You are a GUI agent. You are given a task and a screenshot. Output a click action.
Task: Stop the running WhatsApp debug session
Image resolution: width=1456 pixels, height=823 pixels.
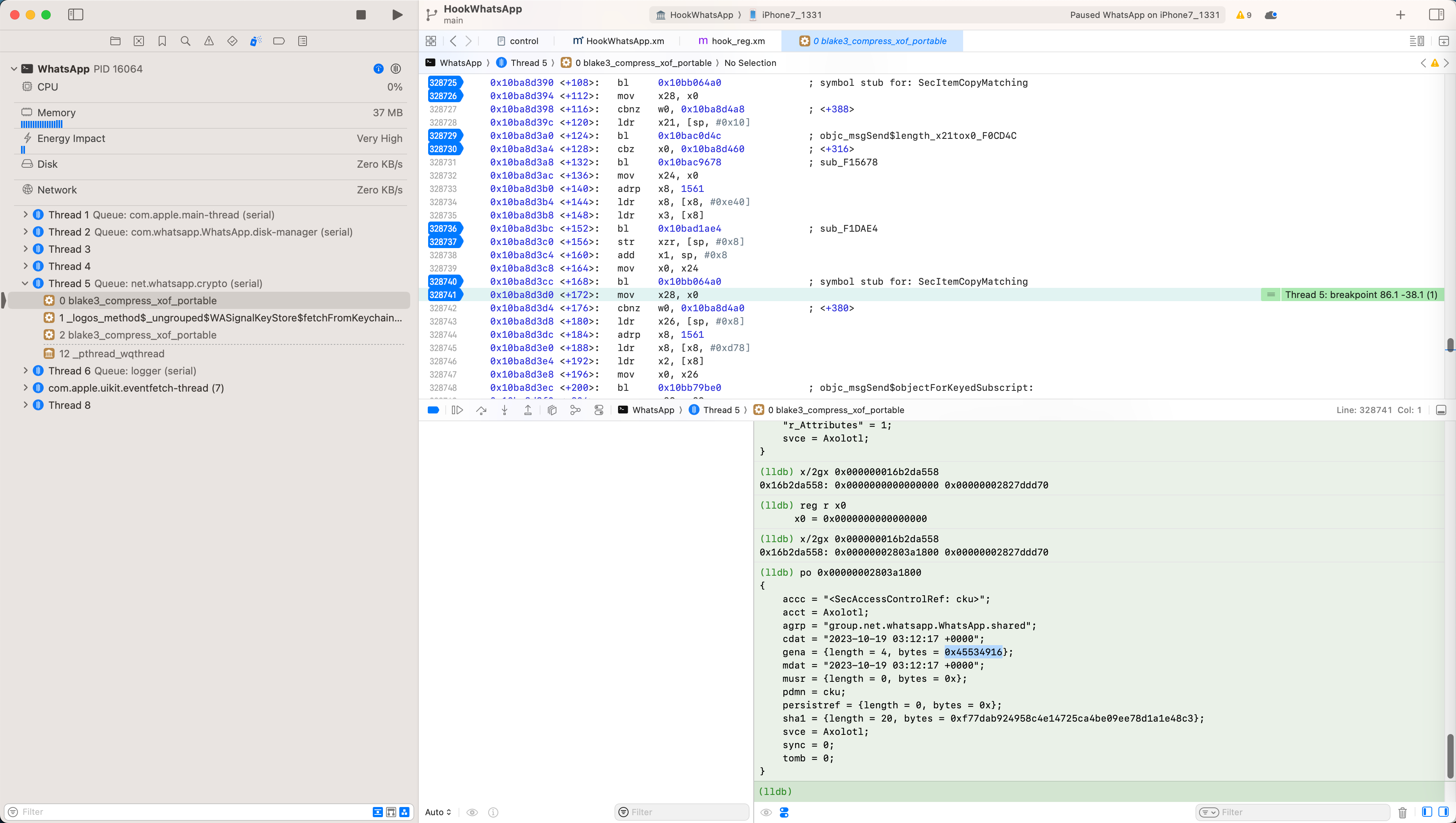(361, 15)
